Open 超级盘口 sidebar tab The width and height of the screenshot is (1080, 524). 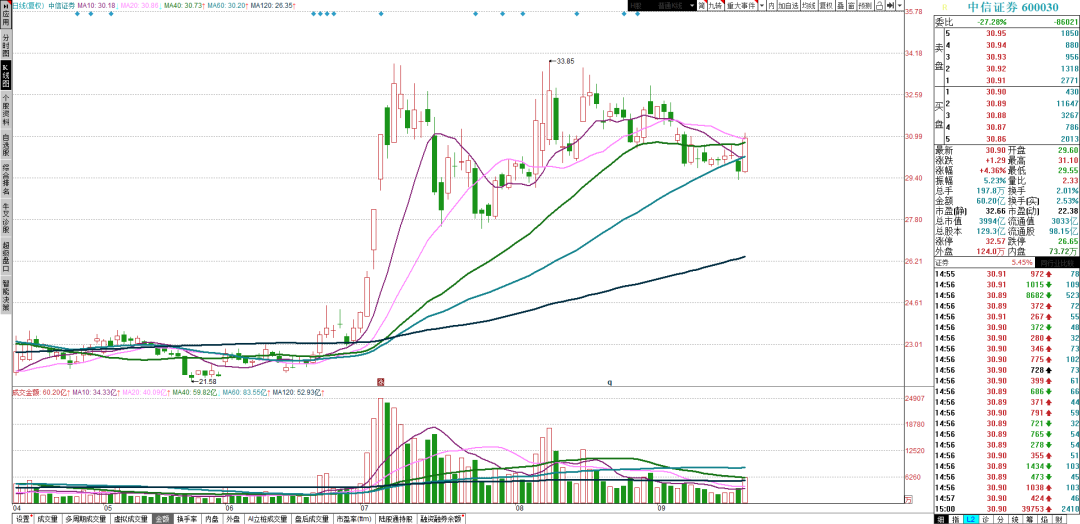(6, 258)
